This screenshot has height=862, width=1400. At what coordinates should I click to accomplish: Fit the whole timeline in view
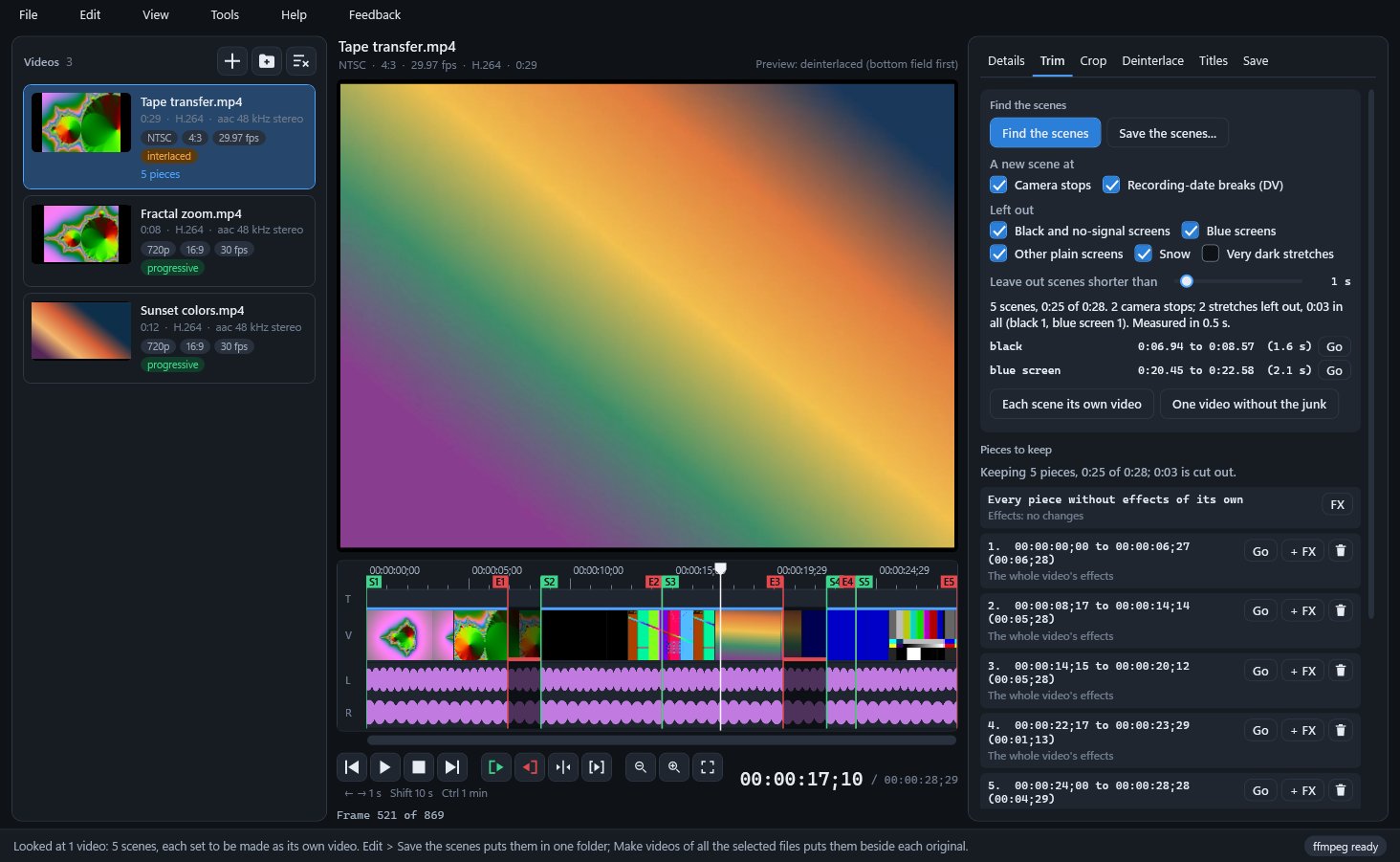708,766
